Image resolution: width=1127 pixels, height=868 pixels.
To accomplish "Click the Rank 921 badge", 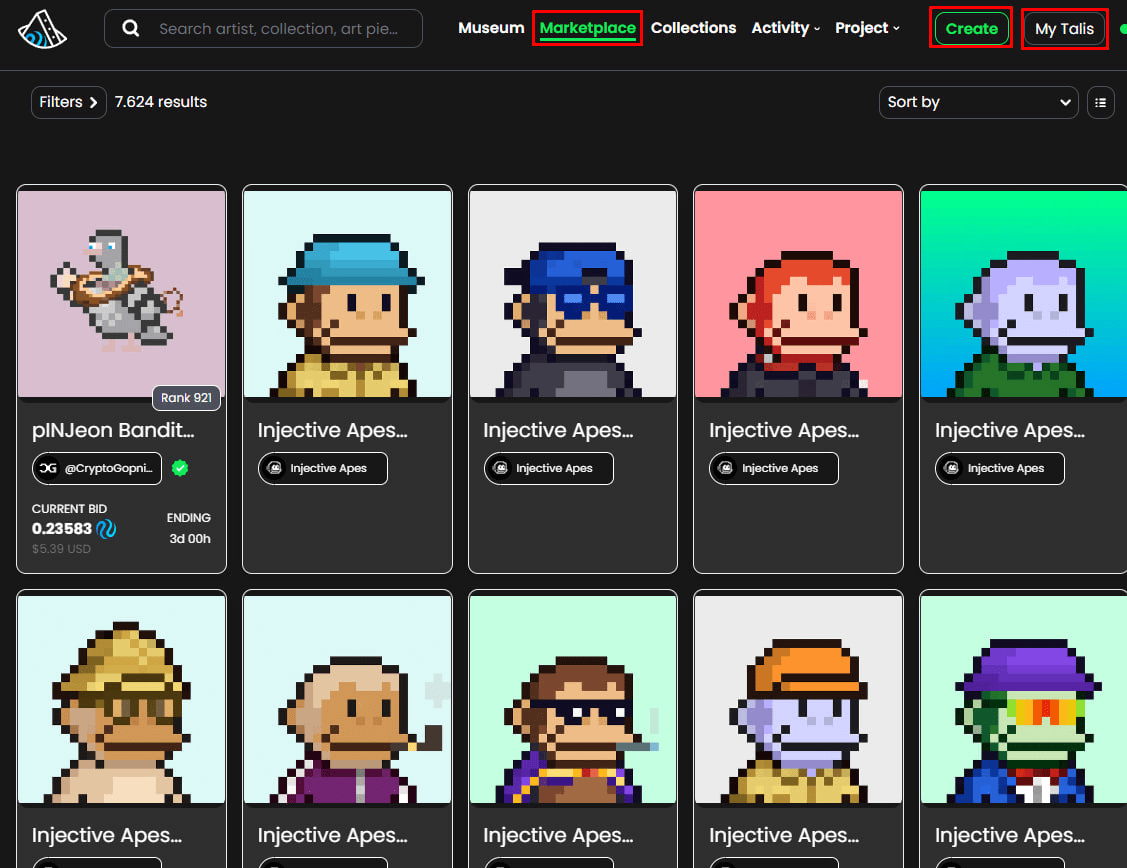I will point(186,398).
